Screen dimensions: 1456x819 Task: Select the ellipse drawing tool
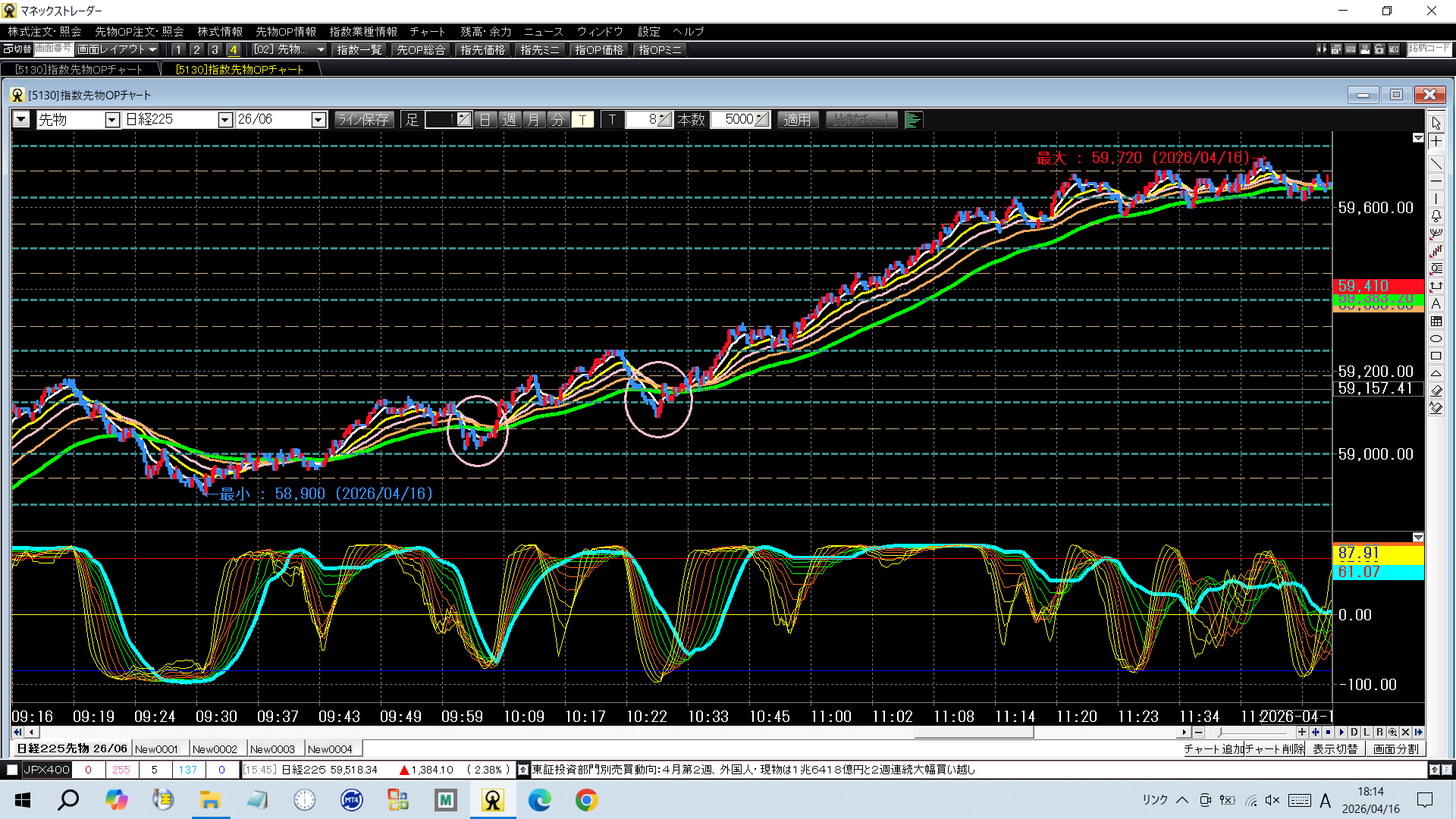[x=1436, y=338]
